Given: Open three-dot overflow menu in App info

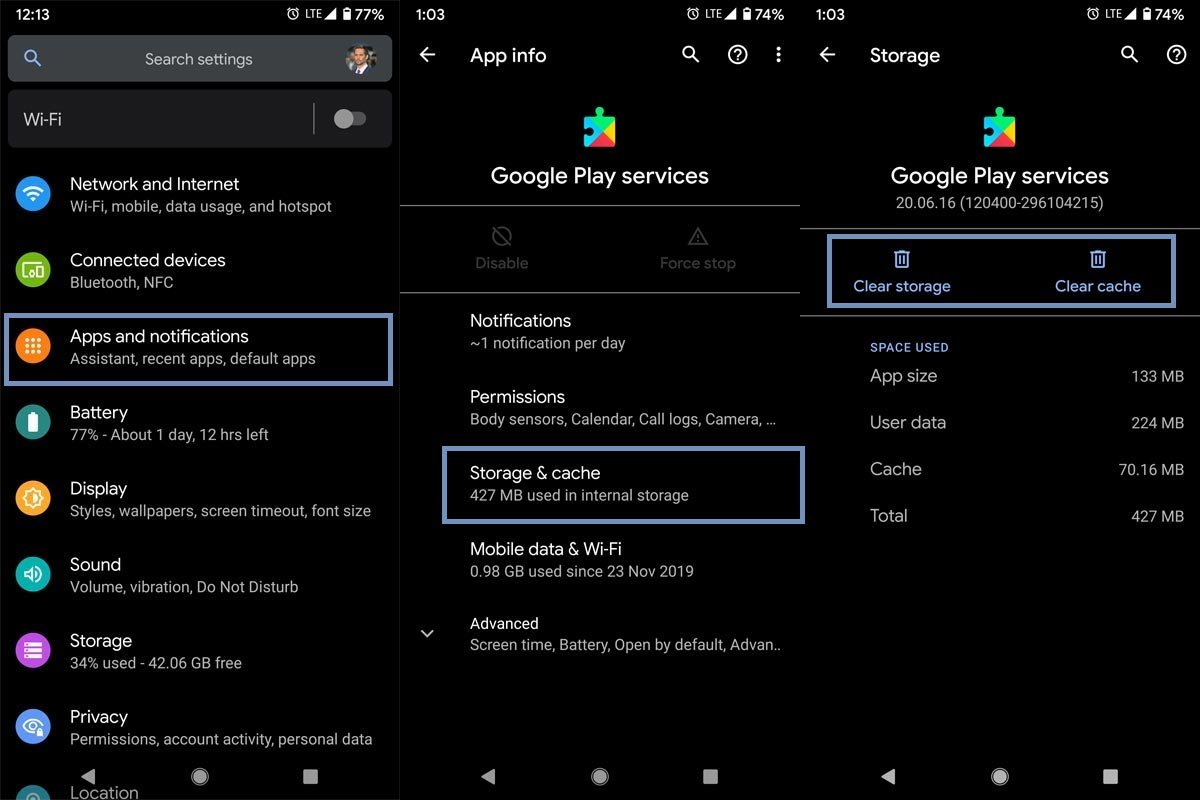Looking at the screenshot, I should (x=778, y=55).
